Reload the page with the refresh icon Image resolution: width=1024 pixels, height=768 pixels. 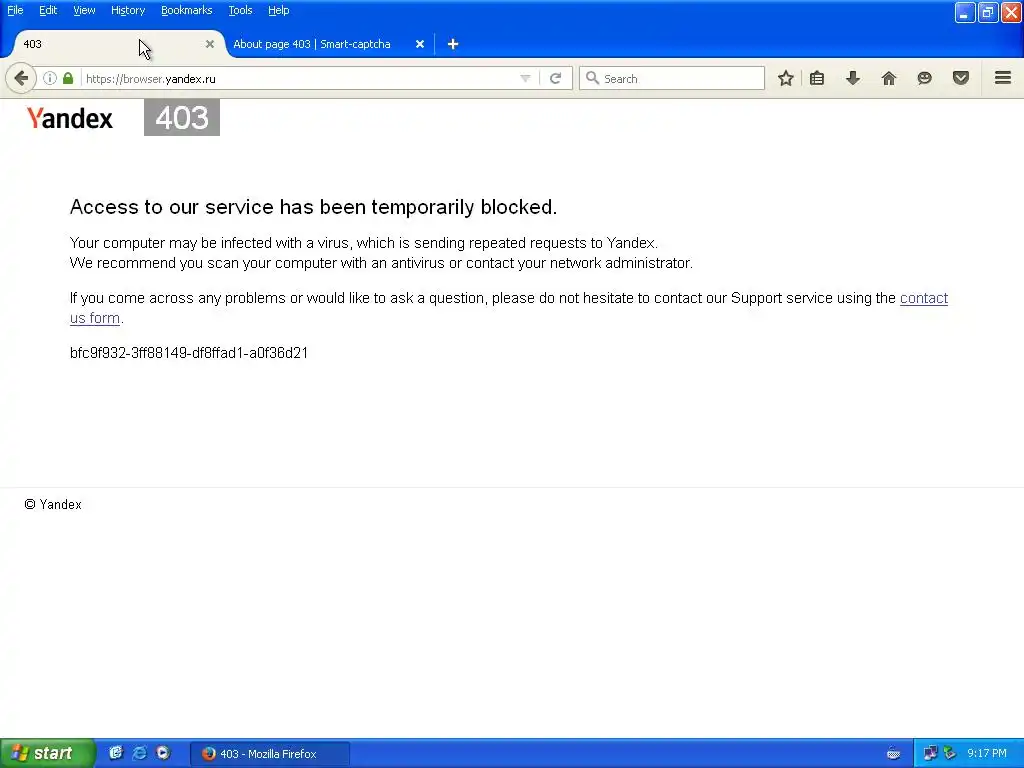[x=555, y=78]
